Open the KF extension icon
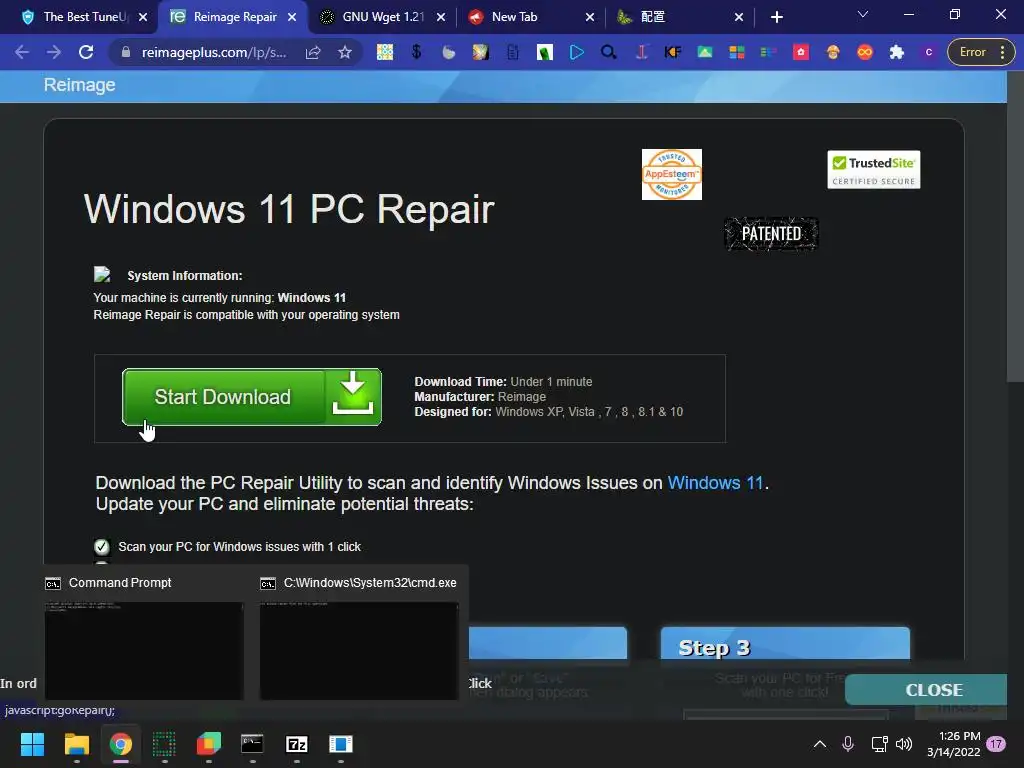The image size is (1024, 768). pos(673,52)
